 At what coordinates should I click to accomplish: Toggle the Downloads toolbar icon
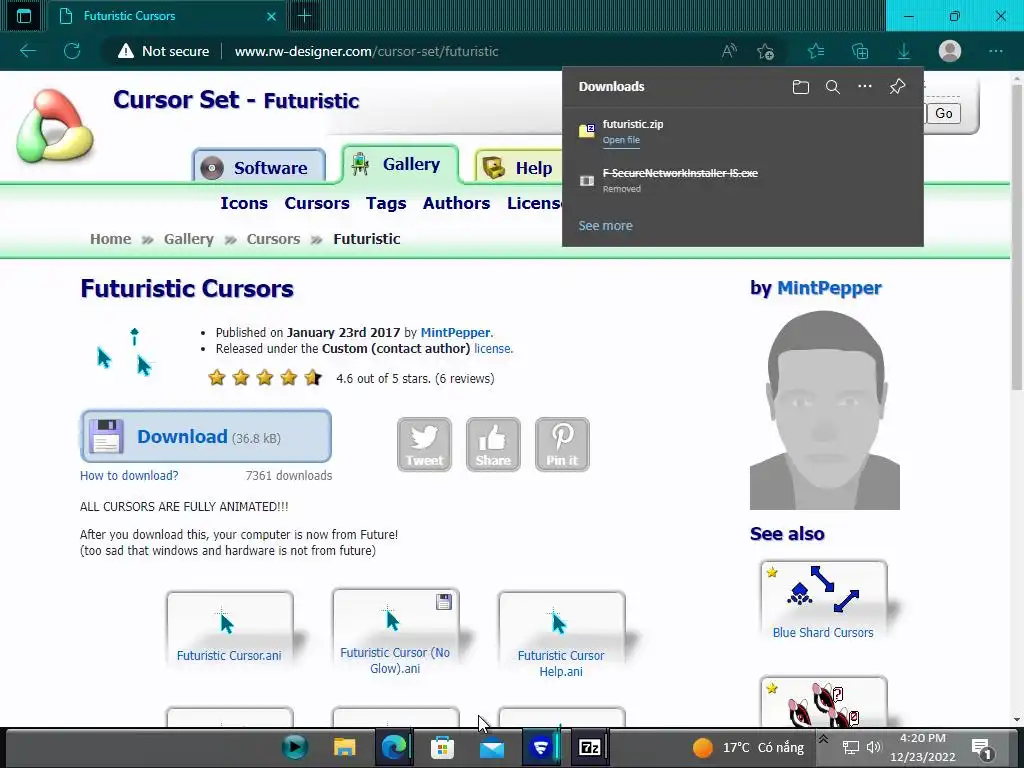coord(904,51)
